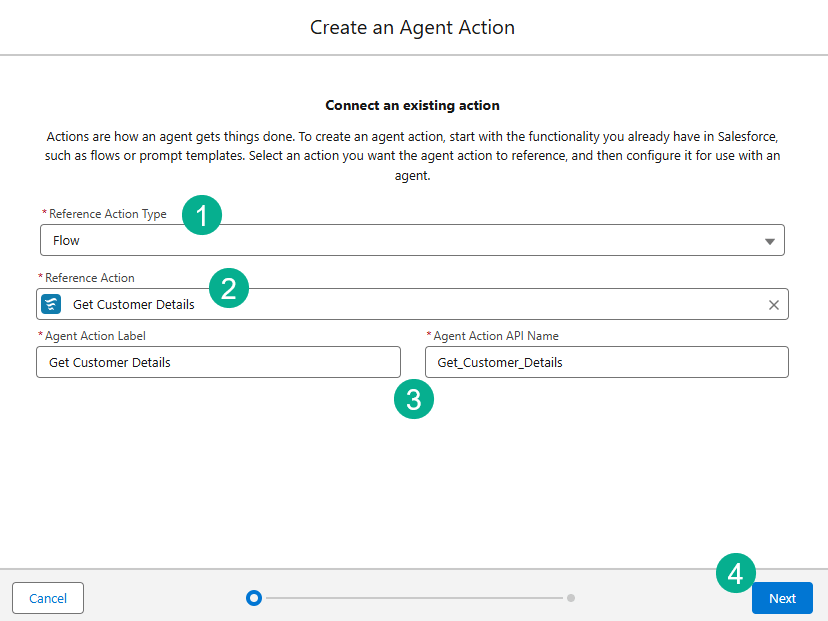Click the progress track line between steps
This screenshot has width=828, height=621.
coord(412,598)
